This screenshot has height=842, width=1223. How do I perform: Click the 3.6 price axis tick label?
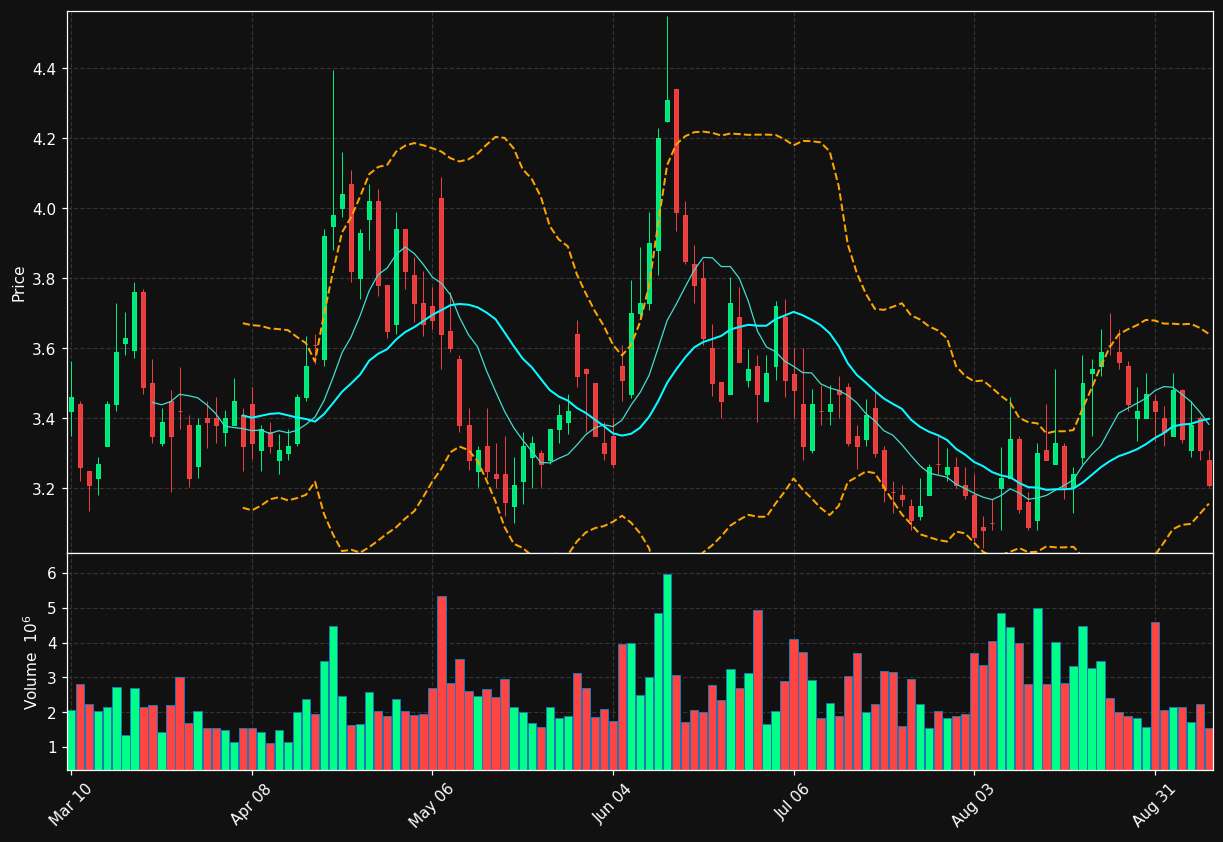[x=44, y=349]
